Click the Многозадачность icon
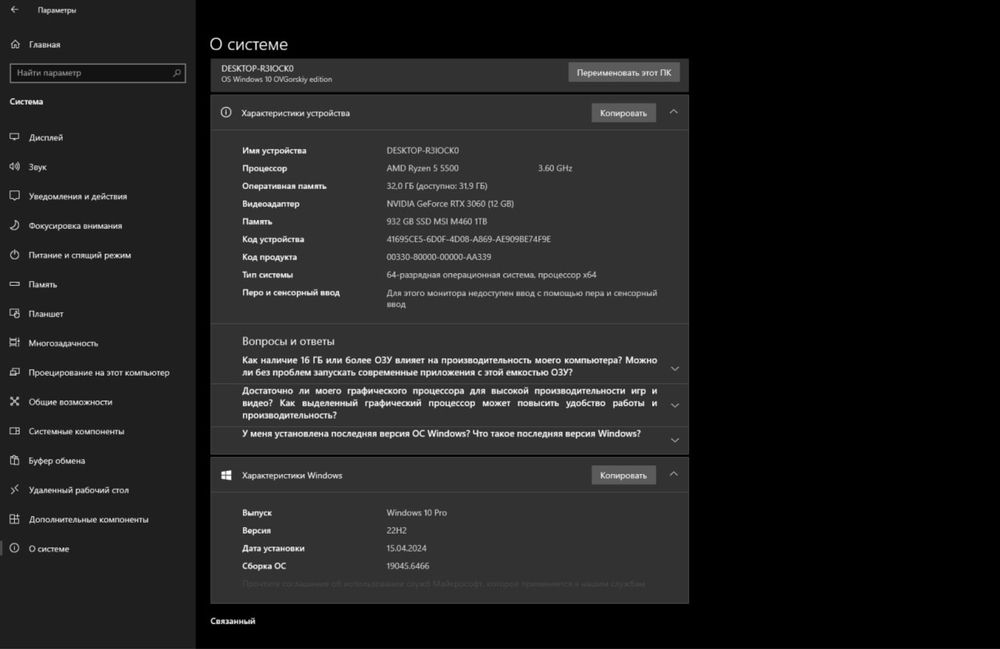This screenshot has width=1000, height=649. point(15,342)
